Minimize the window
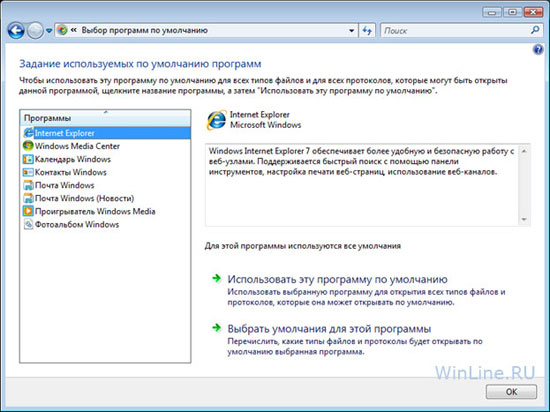This screenshot has height=412, width=550. tap(492, 13)
